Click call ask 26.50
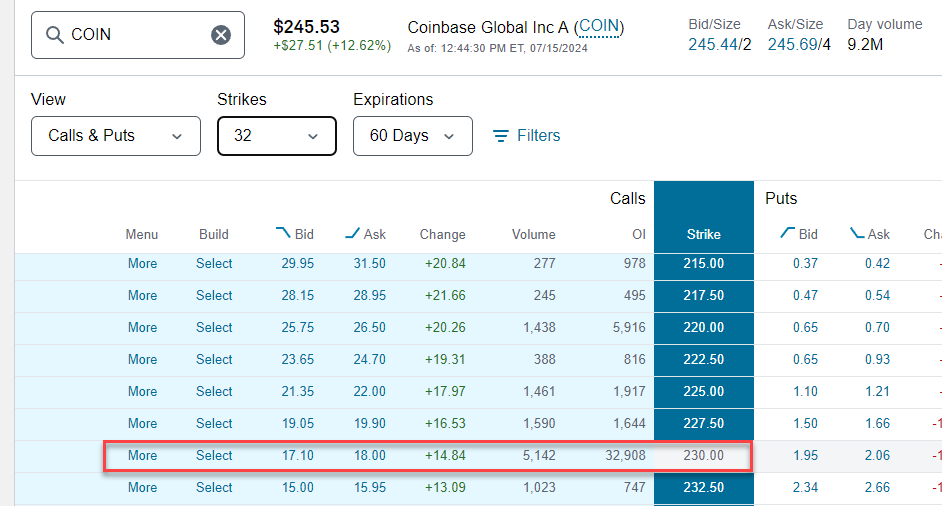Image resolution: width=942 pixels, height=506 pixels. [x=369, y=328]
